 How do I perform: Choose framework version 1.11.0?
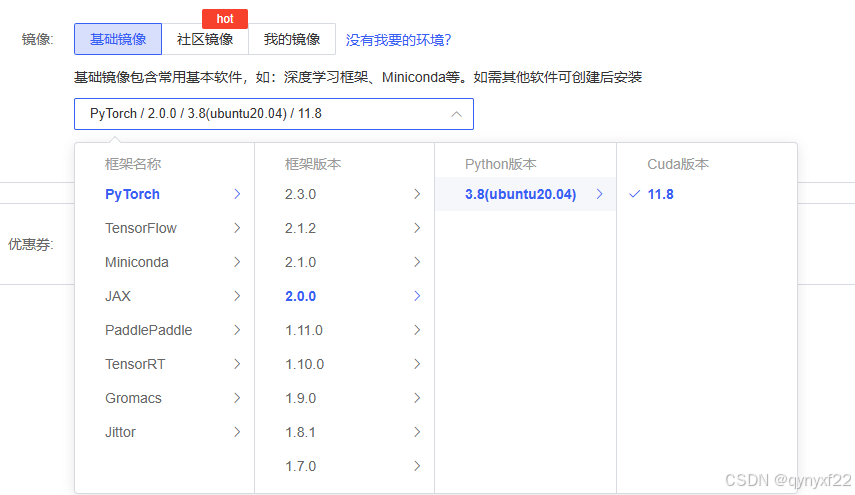[345, 330]
